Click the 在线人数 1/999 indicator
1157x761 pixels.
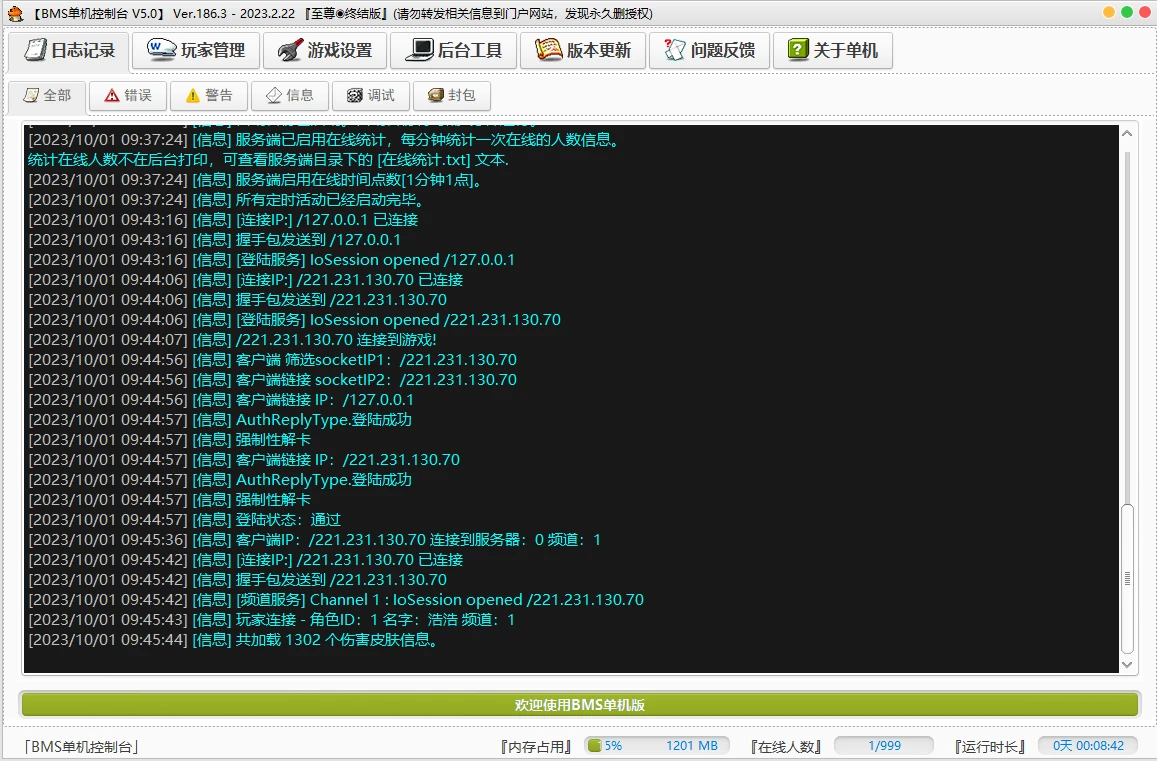pyautogui.click(x=883, y=746)
